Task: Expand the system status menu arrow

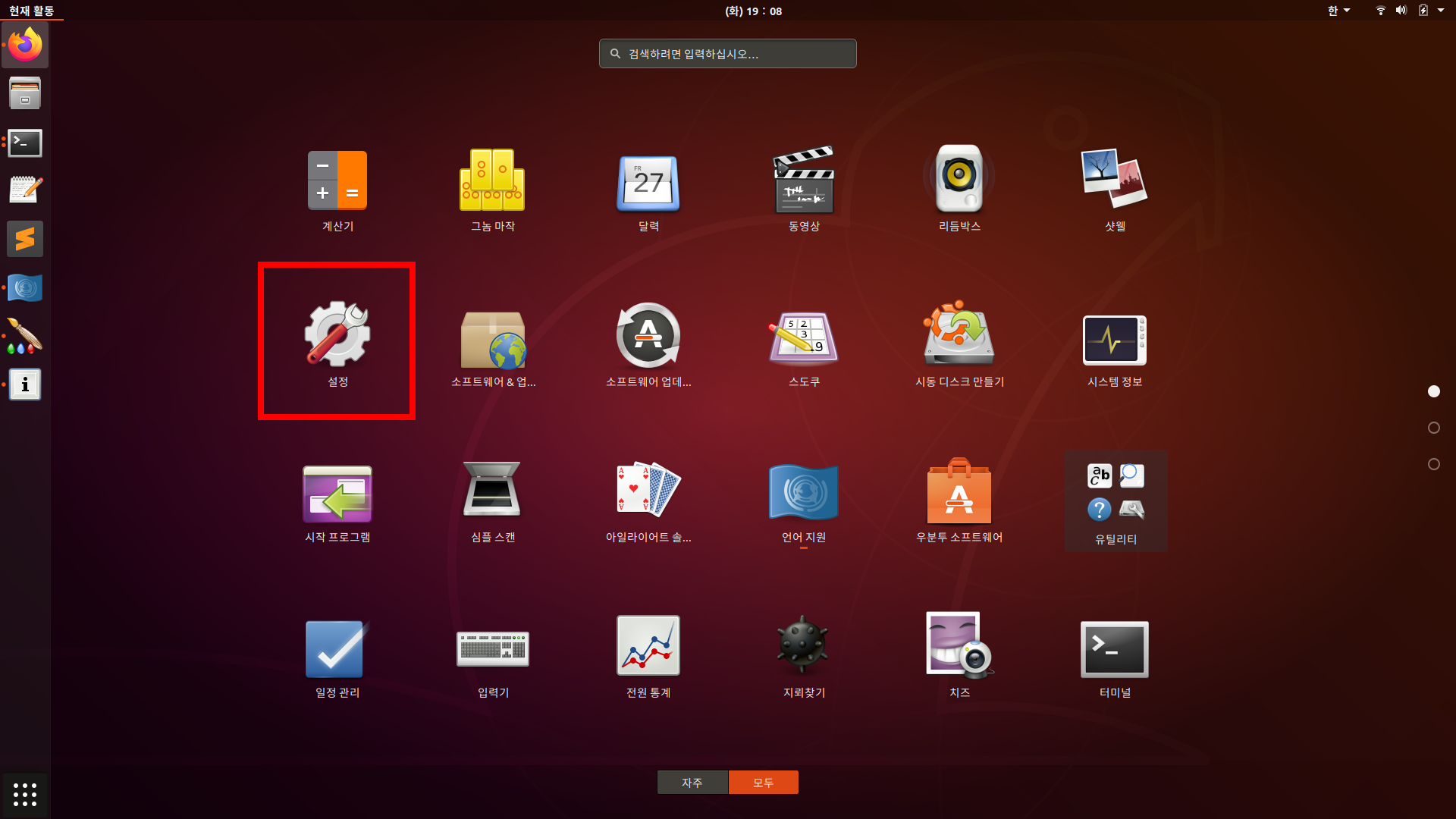Action: click(x=1441, y=11)
